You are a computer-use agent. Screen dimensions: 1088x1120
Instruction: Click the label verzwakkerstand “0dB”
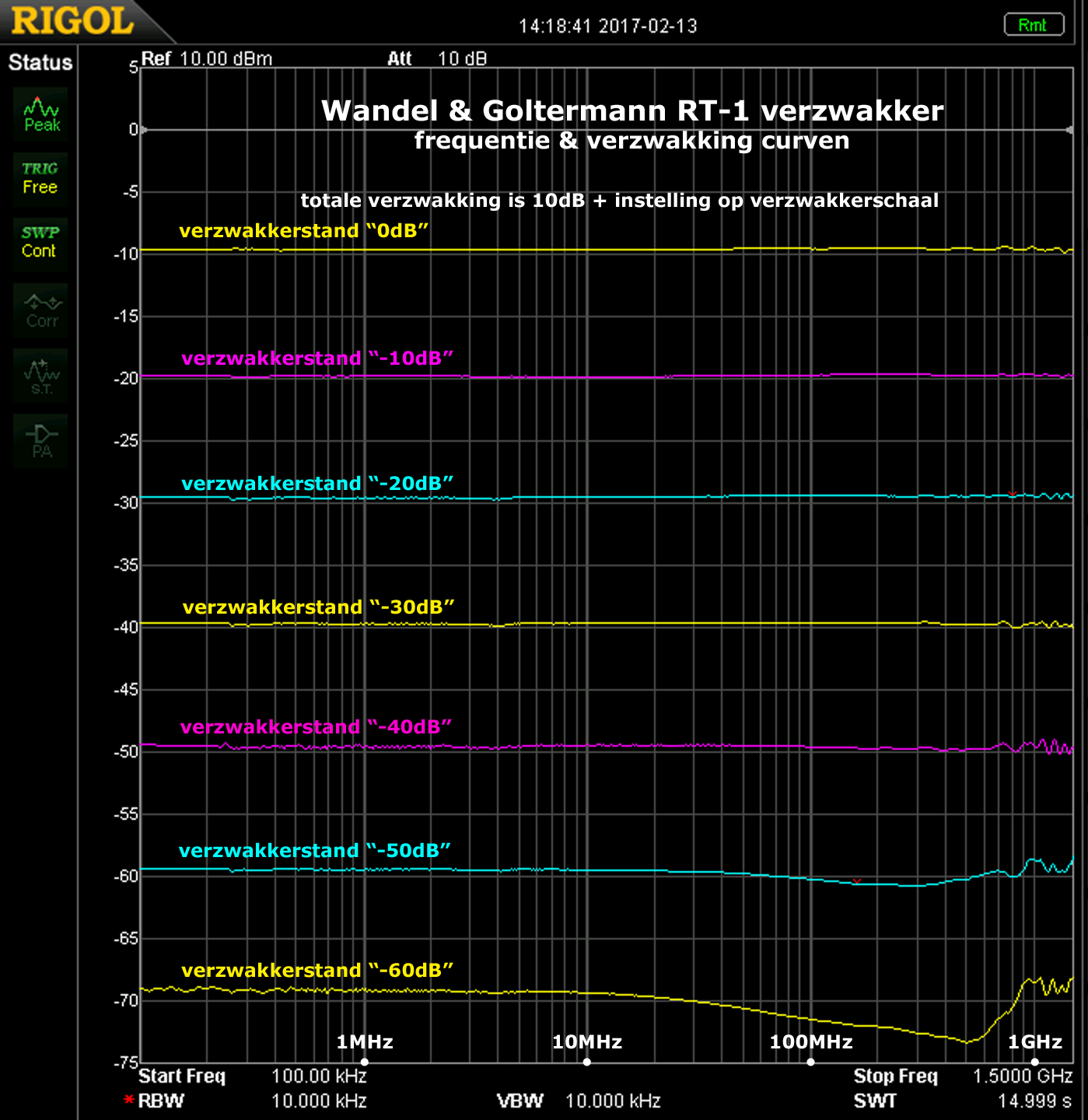[x=304, y=231]
